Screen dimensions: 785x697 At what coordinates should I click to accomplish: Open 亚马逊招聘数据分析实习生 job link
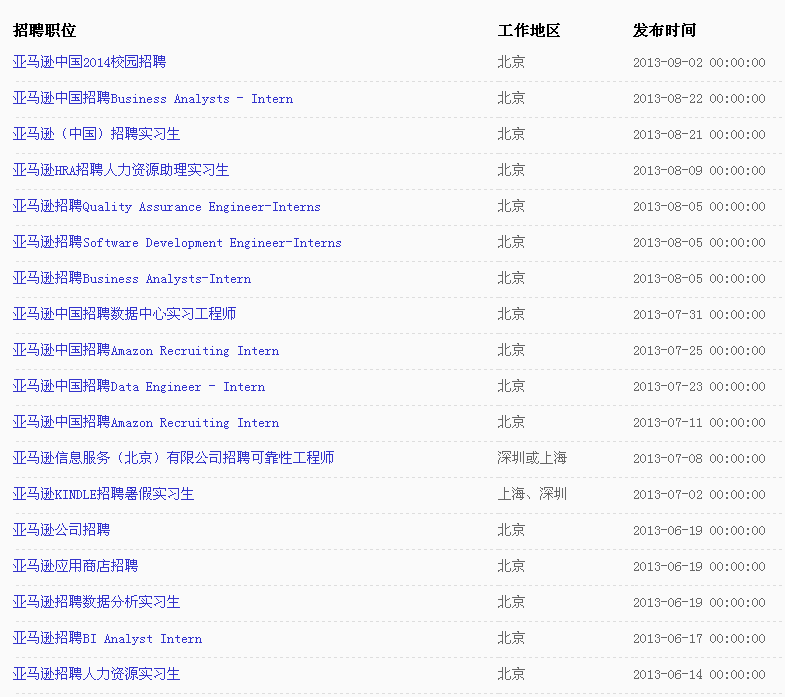(x=96, y=602)
